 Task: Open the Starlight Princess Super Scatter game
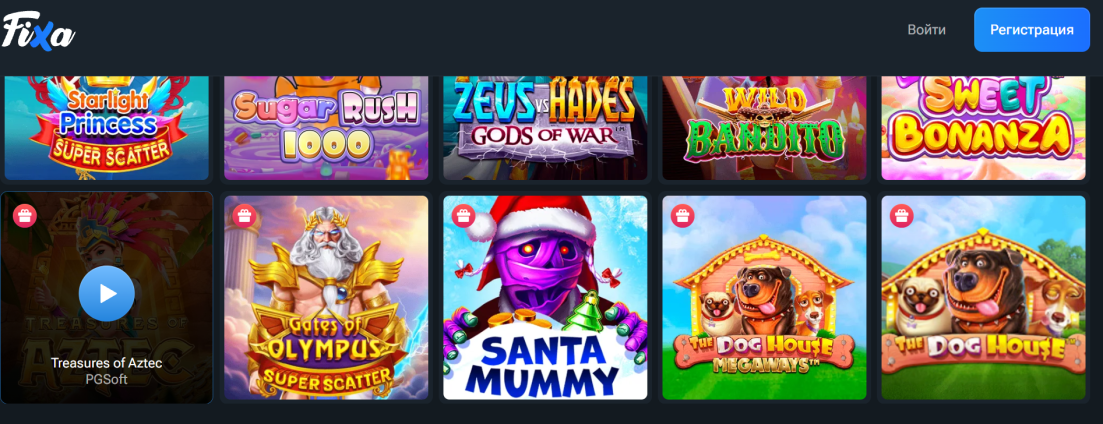point(107,127)
